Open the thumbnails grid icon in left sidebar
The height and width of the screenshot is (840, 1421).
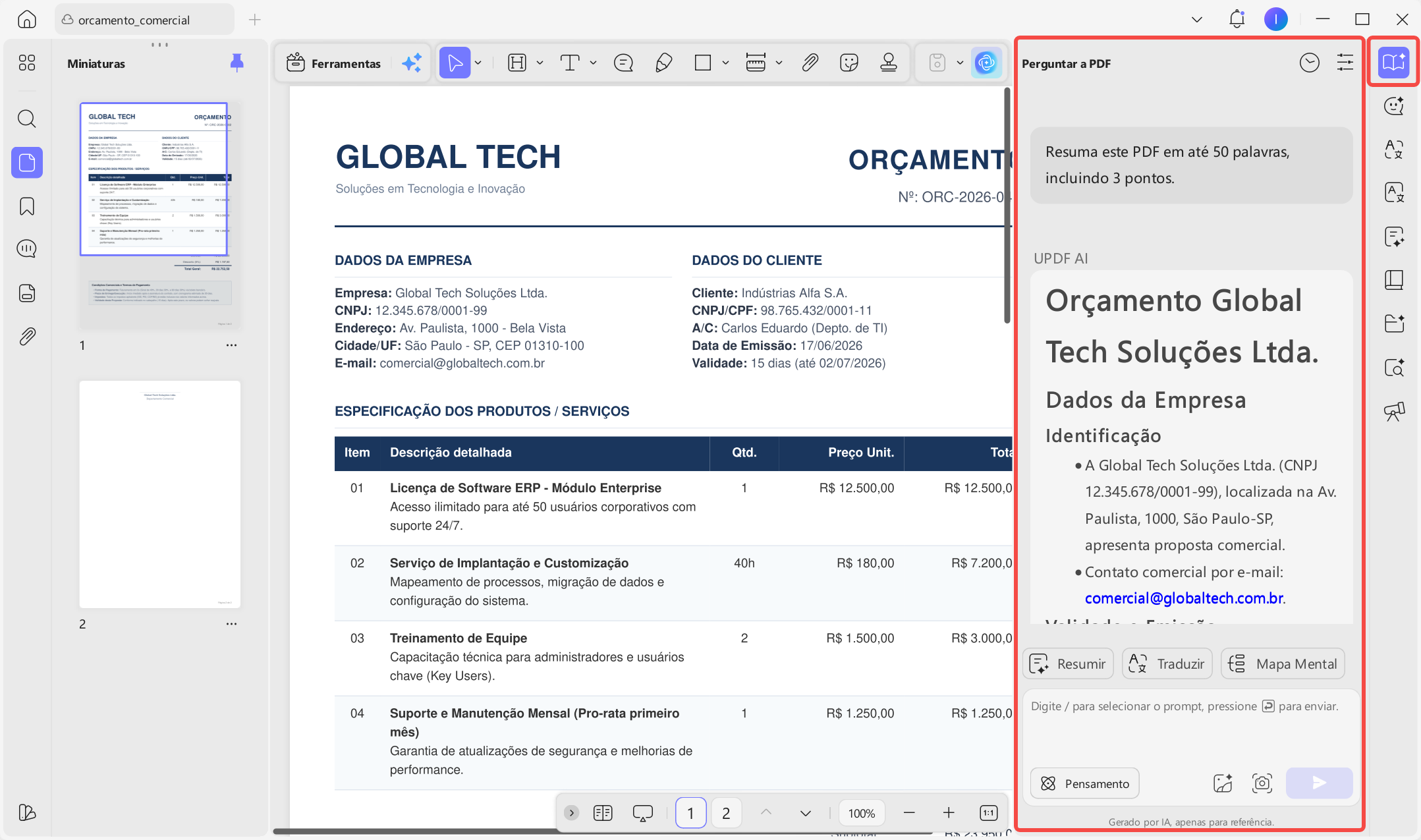(x=27, y=63)
